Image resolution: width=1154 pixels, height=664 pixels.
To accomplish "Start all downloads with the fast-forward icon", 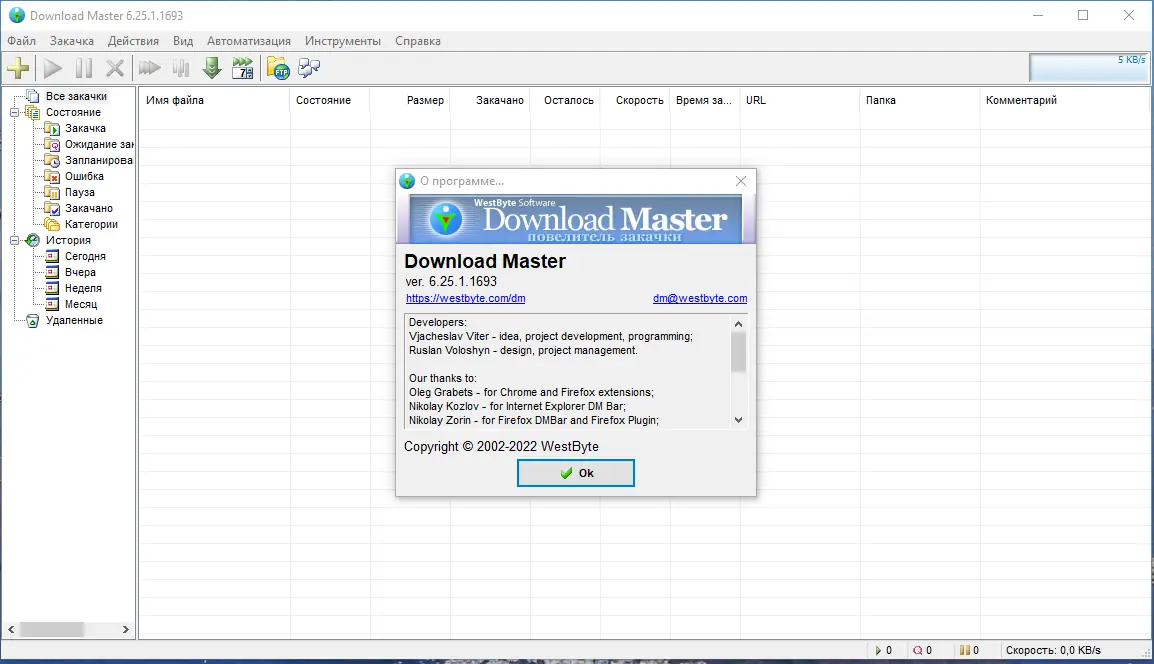I will tap(150, 68).
